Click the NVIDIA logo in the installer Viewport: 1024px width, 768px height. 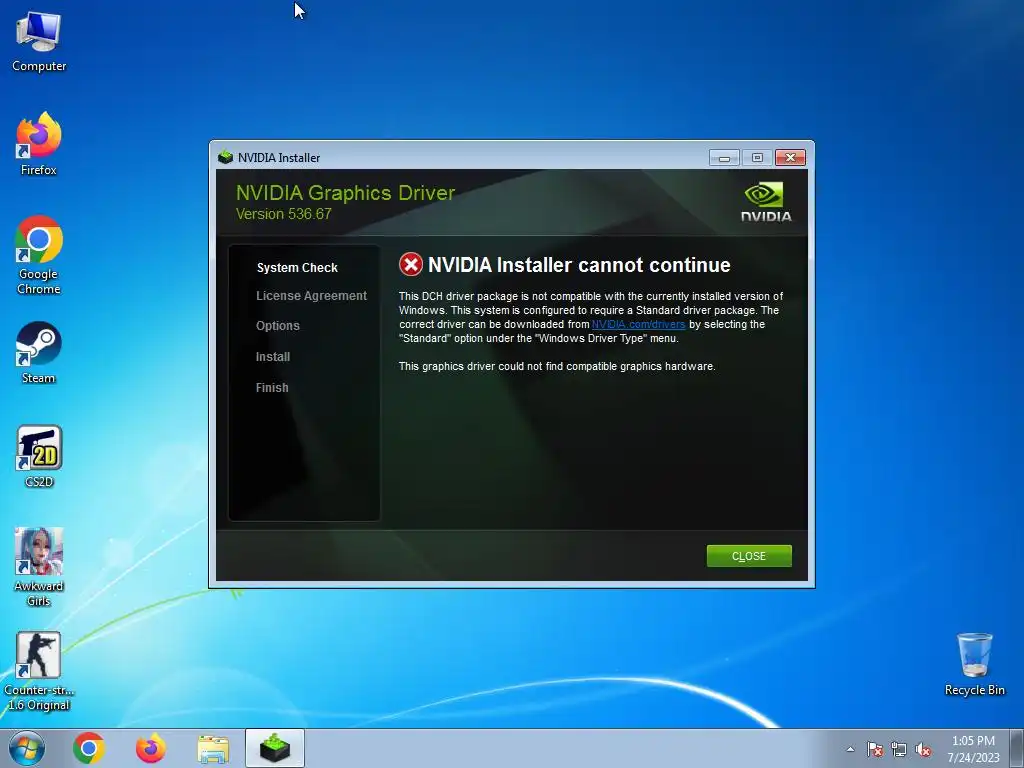tap(765, 202)
